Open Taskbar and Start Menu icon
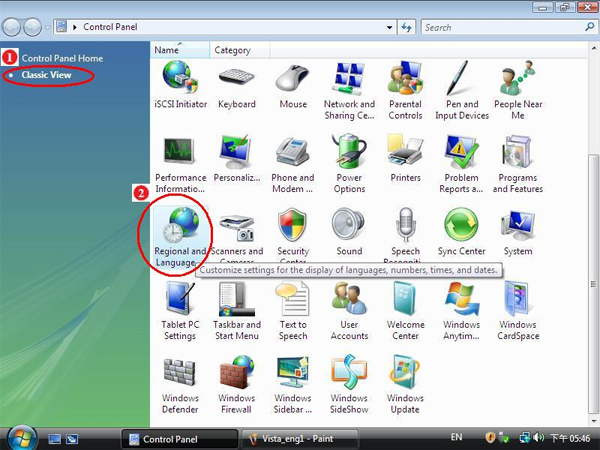 (236, 298)
